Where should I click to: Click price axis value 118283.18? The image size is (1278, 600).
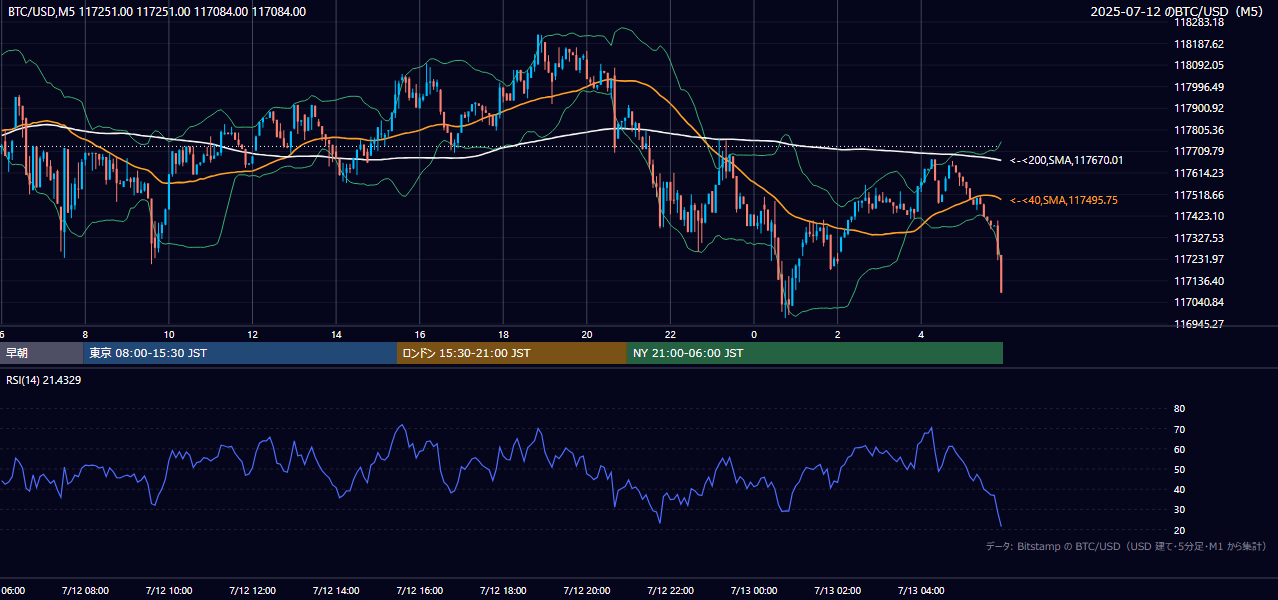[x=1199, y=22]
